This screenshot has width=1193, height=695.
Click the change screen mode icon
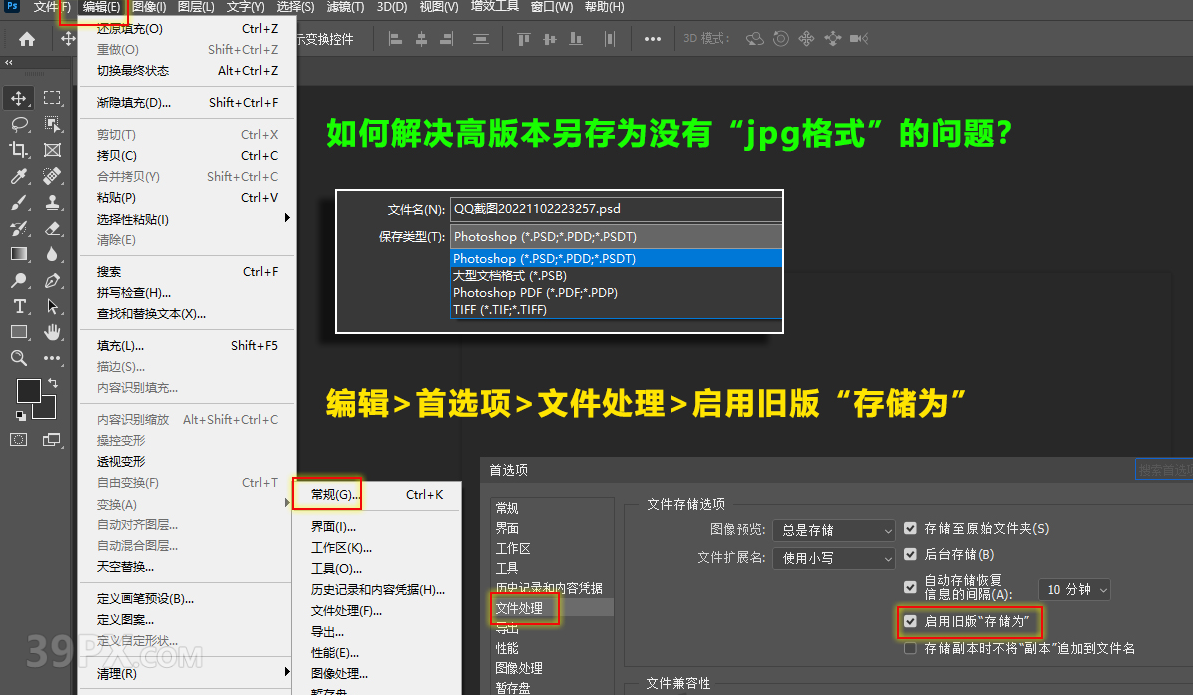point(52,439)
